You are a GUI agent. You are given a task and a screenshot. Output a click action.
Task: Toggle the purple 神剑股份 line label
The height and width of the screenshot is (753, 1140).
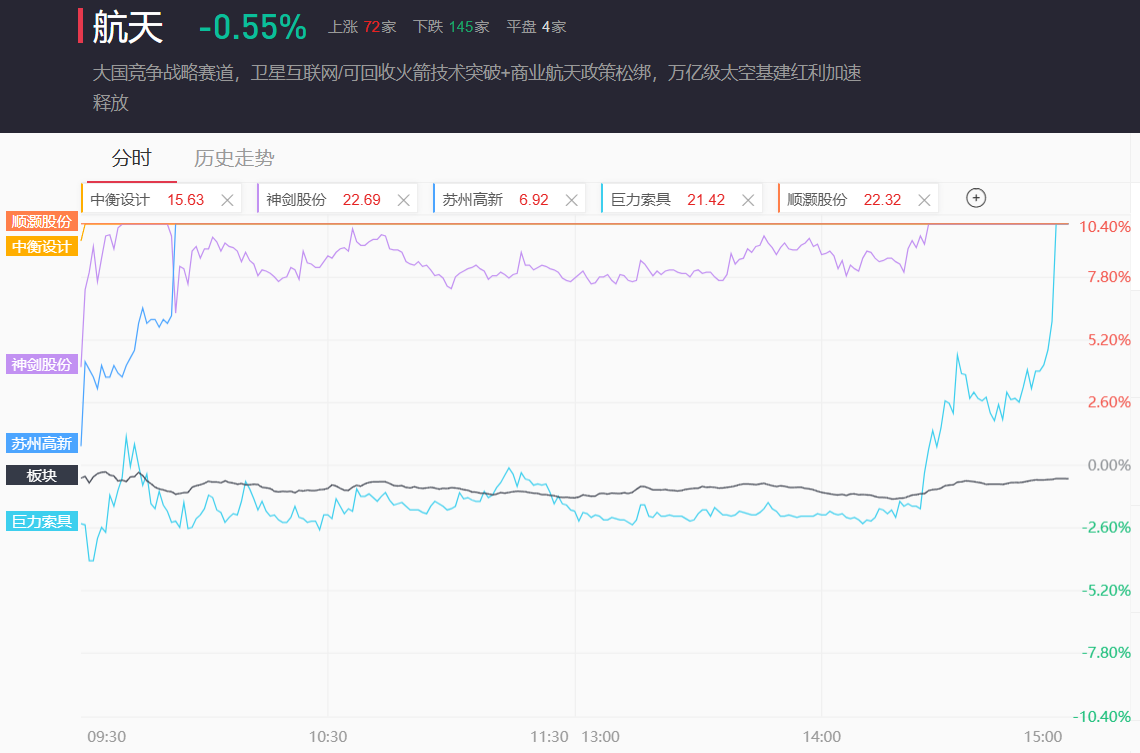click(41, 364)
